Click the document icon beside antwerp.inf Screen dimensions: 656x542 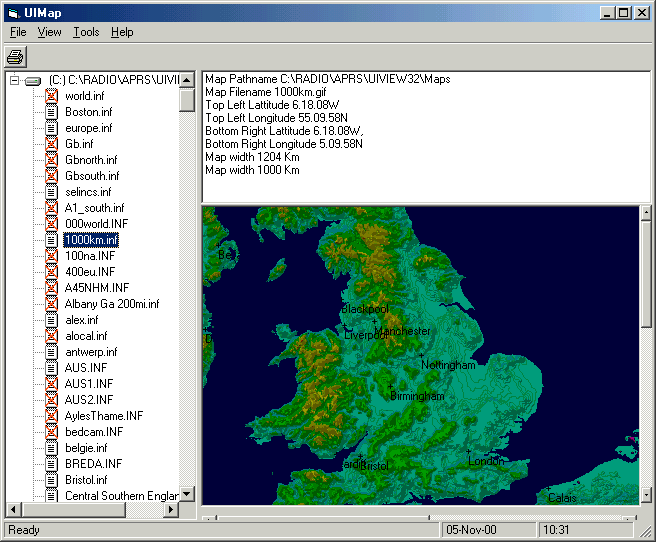pyautogui.click(x=51, y=352)
